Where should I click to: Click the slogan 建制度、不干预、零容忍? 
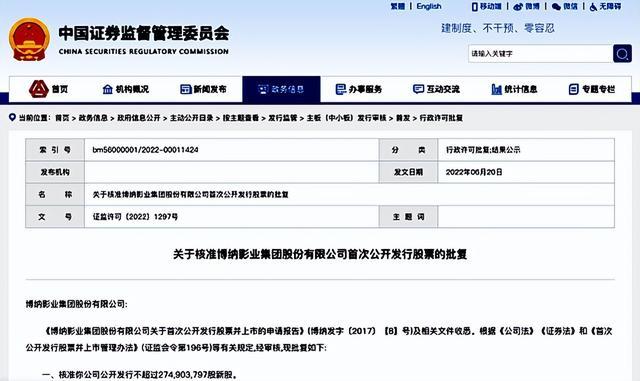(498, 28)
